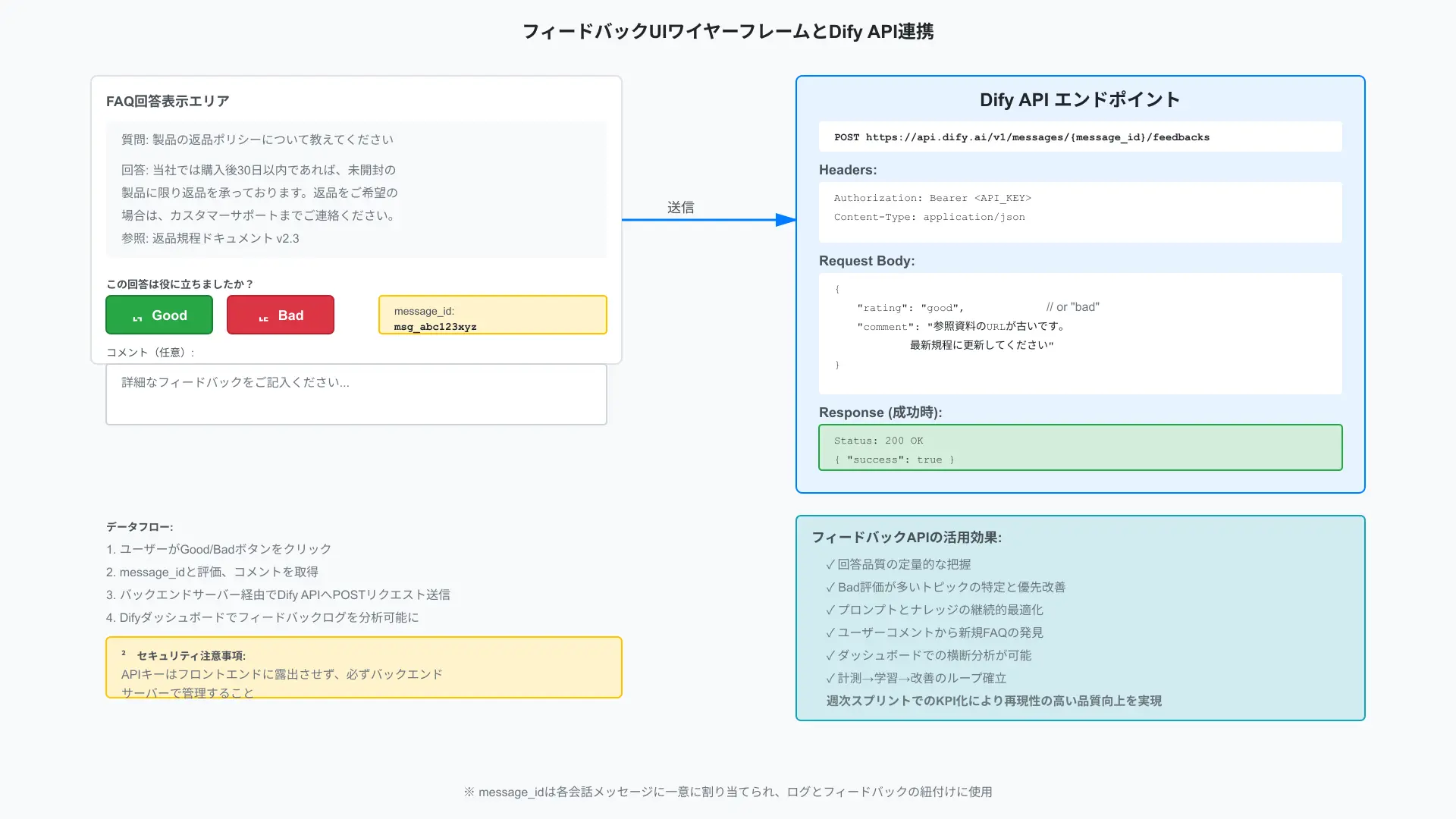Click the 送信 label on the arrow

point(680,208)
